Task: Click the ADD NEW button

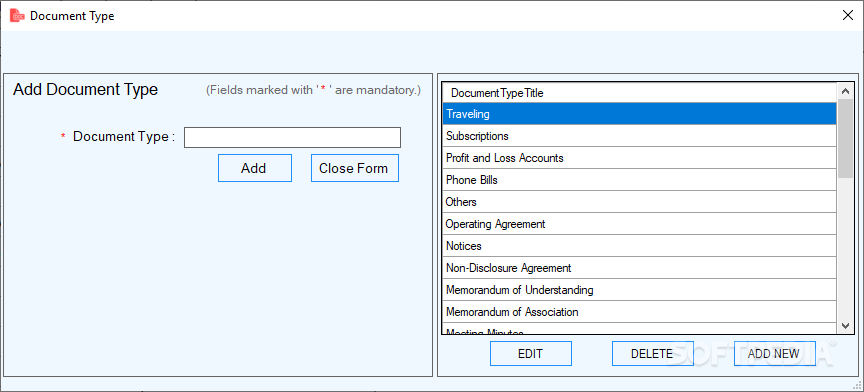Action: 774,353
